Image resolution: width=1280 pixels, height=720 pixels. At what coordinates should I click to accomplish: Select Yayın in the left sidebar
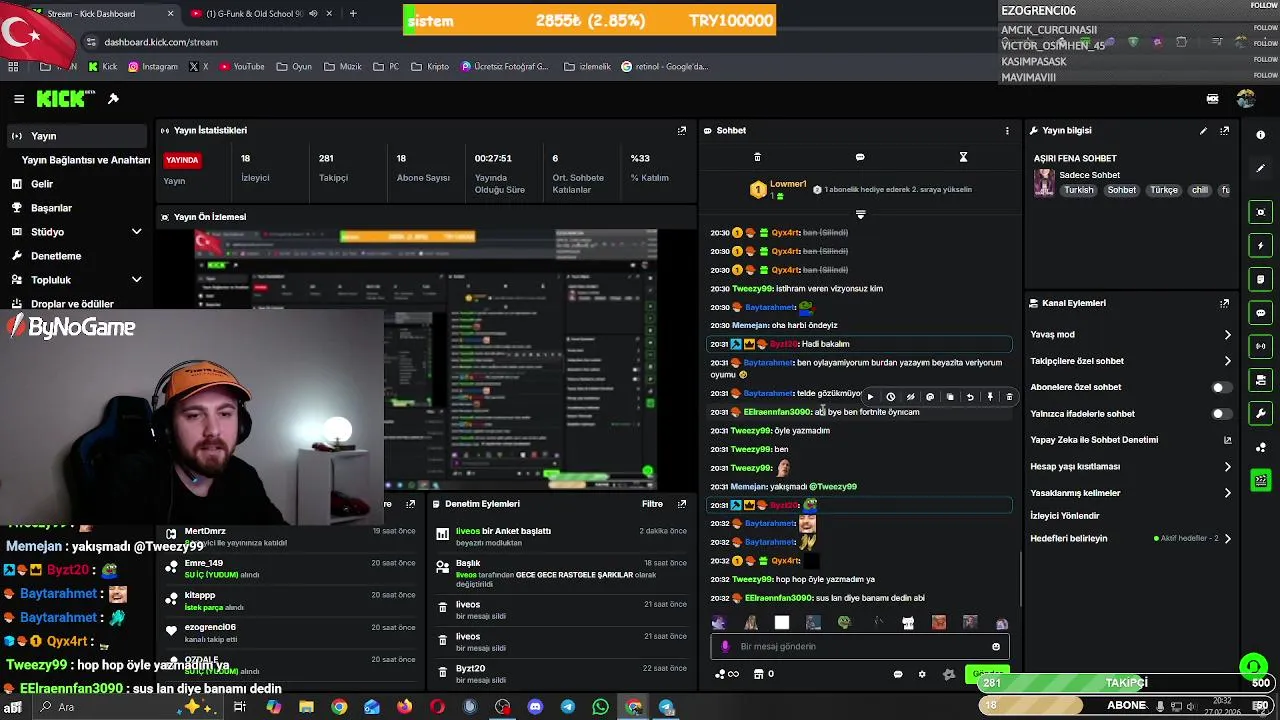coord(75,136)
